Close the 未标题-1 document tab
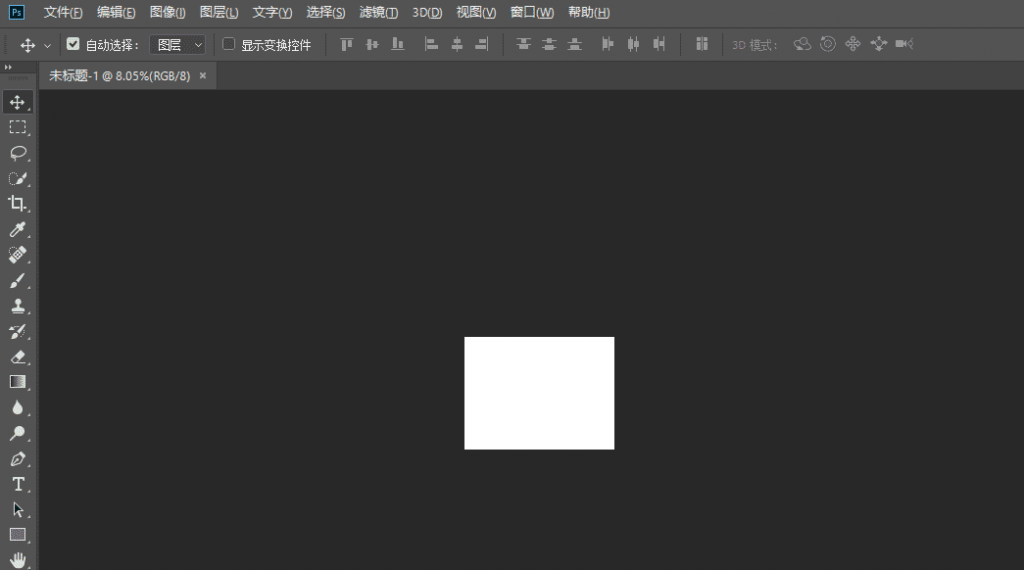Screen dimensions: 1024x570 203,76
